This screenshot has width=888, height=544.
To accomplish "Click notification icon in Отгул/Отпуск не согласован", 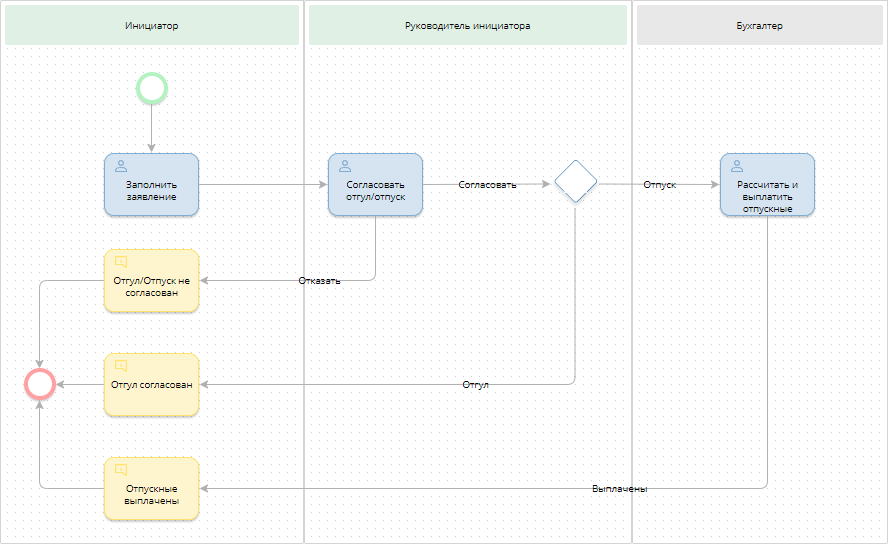I will (x=121, y=262).
